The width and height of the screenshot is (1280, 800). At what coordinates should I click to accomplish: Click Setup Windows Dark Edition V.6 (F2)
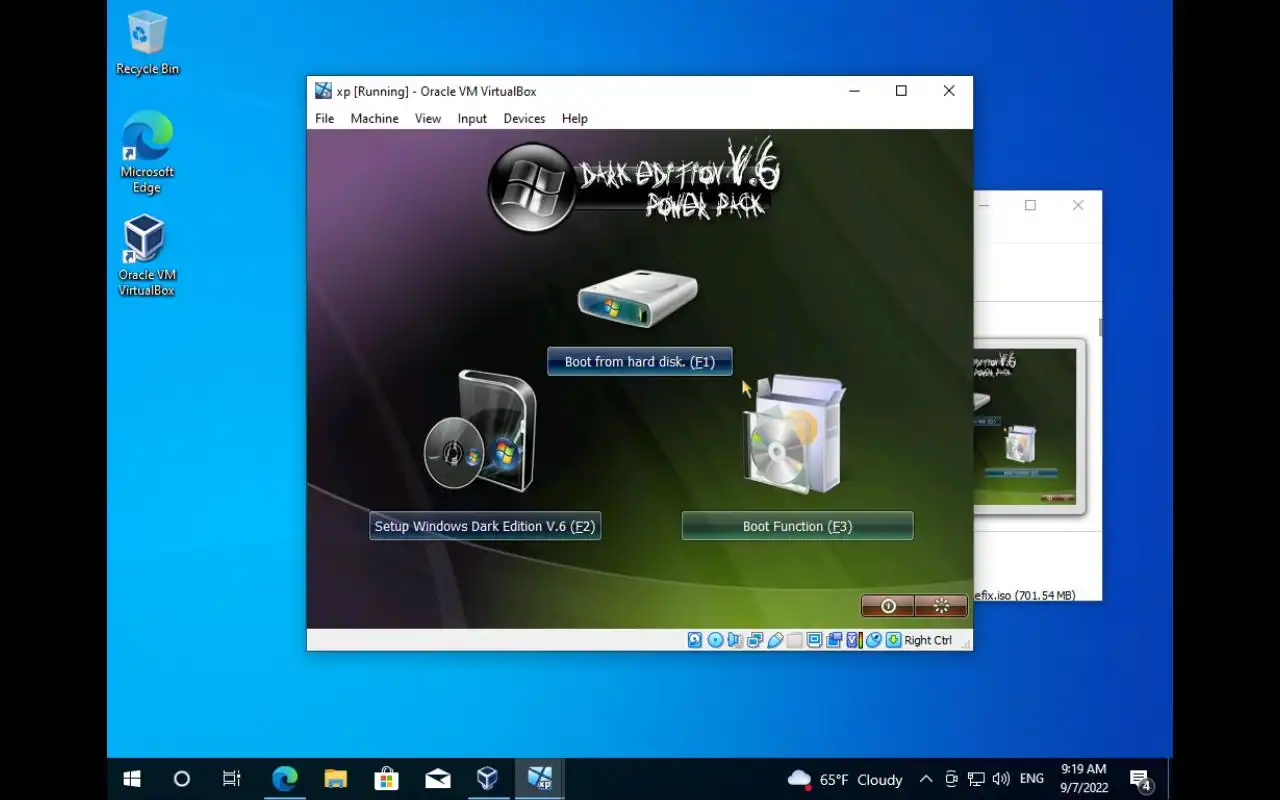click(485, 526)
